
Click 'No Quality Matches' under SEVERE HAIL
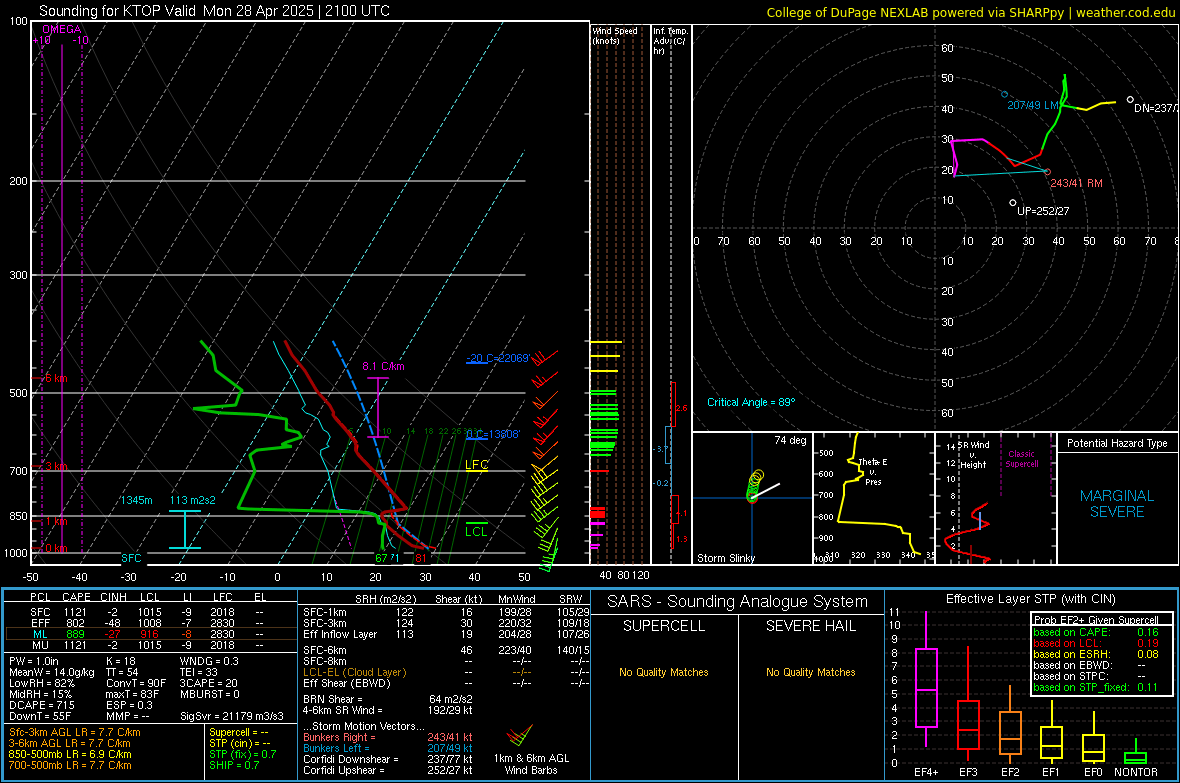click(x=810, y=672)
